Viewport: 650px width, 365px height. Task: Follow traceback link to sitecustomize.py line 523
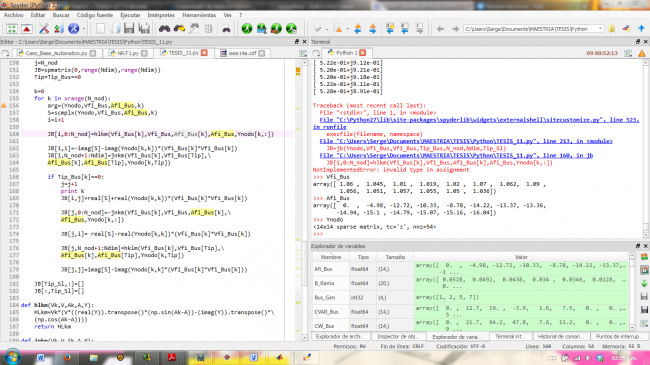click(x=476, y=123)
